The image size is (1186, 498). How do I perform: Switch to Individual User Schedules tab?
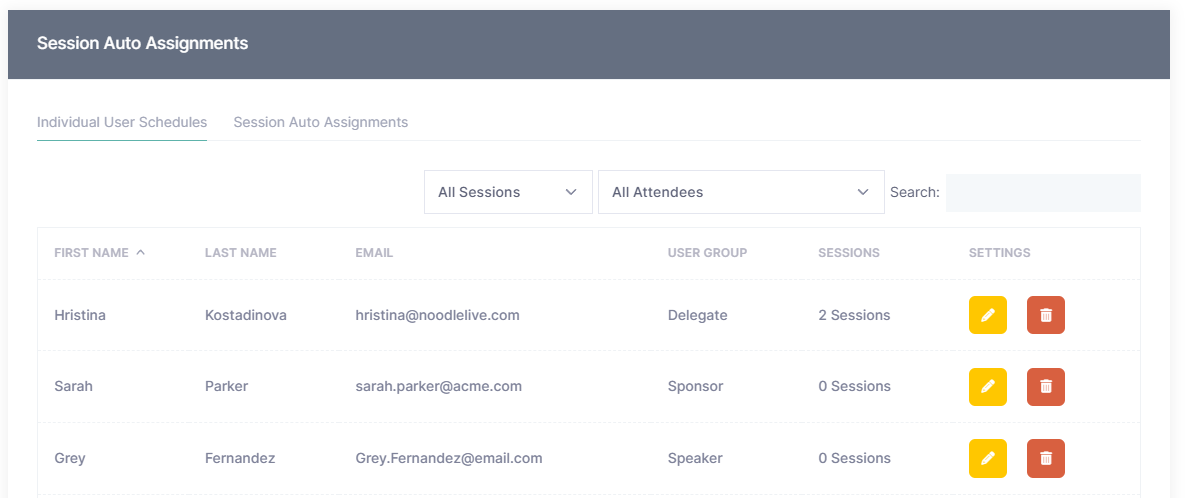tap(122, 122)
